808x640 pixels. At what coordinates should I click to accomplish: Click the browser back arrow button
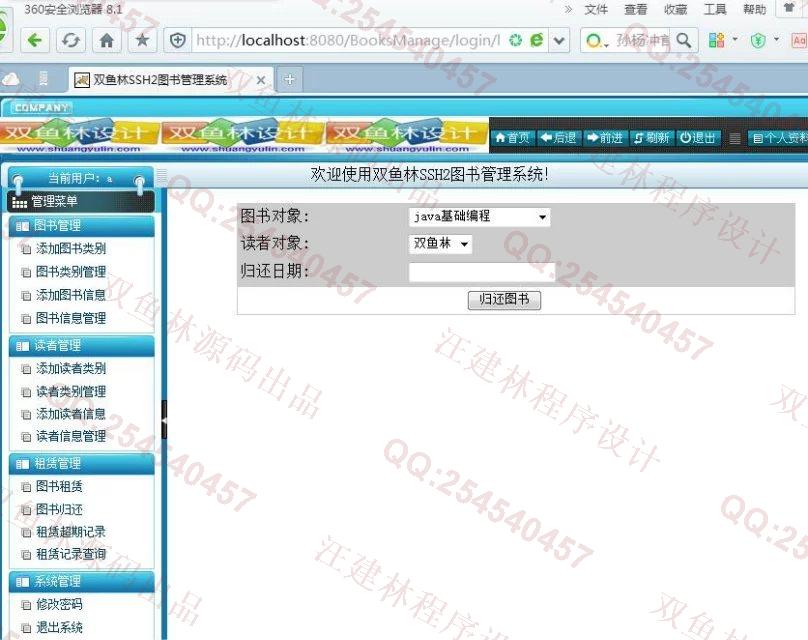coord(35,40)
